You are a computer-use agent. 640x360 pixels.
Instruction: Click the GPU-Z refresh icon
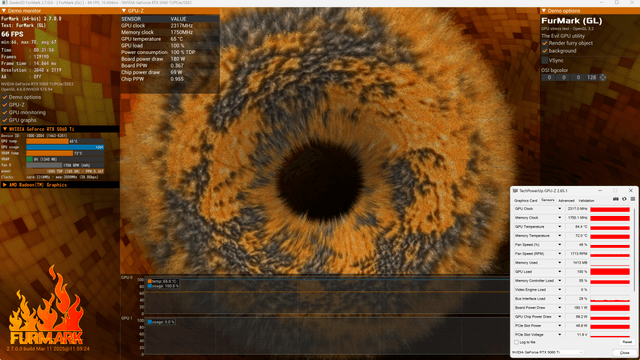(624, 199)
